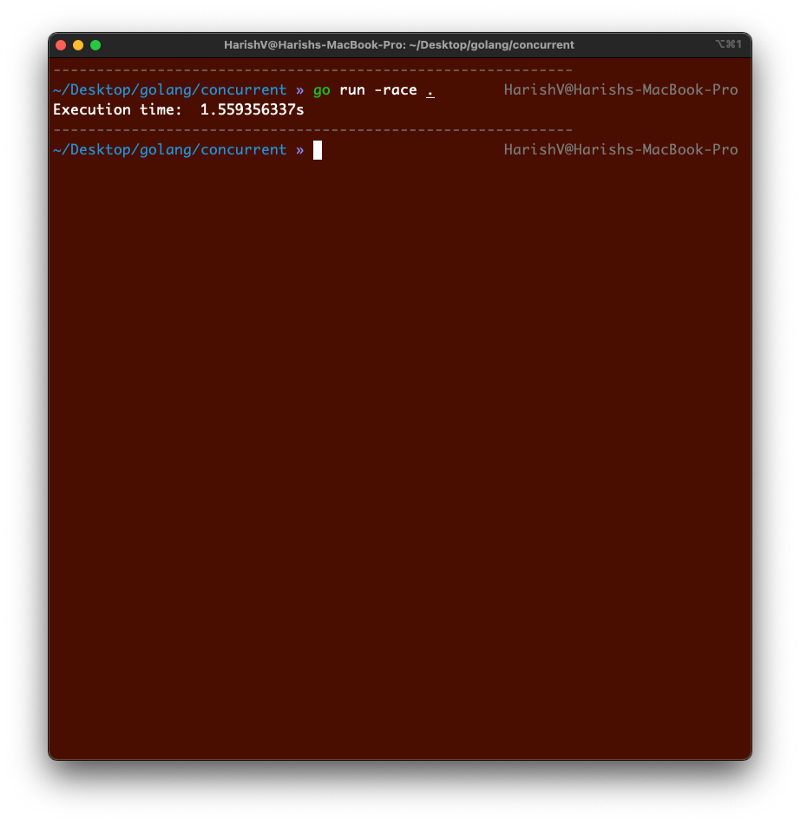800x824 pixels.
Task: Click the '-race' flag in the command
Action: 396,90
